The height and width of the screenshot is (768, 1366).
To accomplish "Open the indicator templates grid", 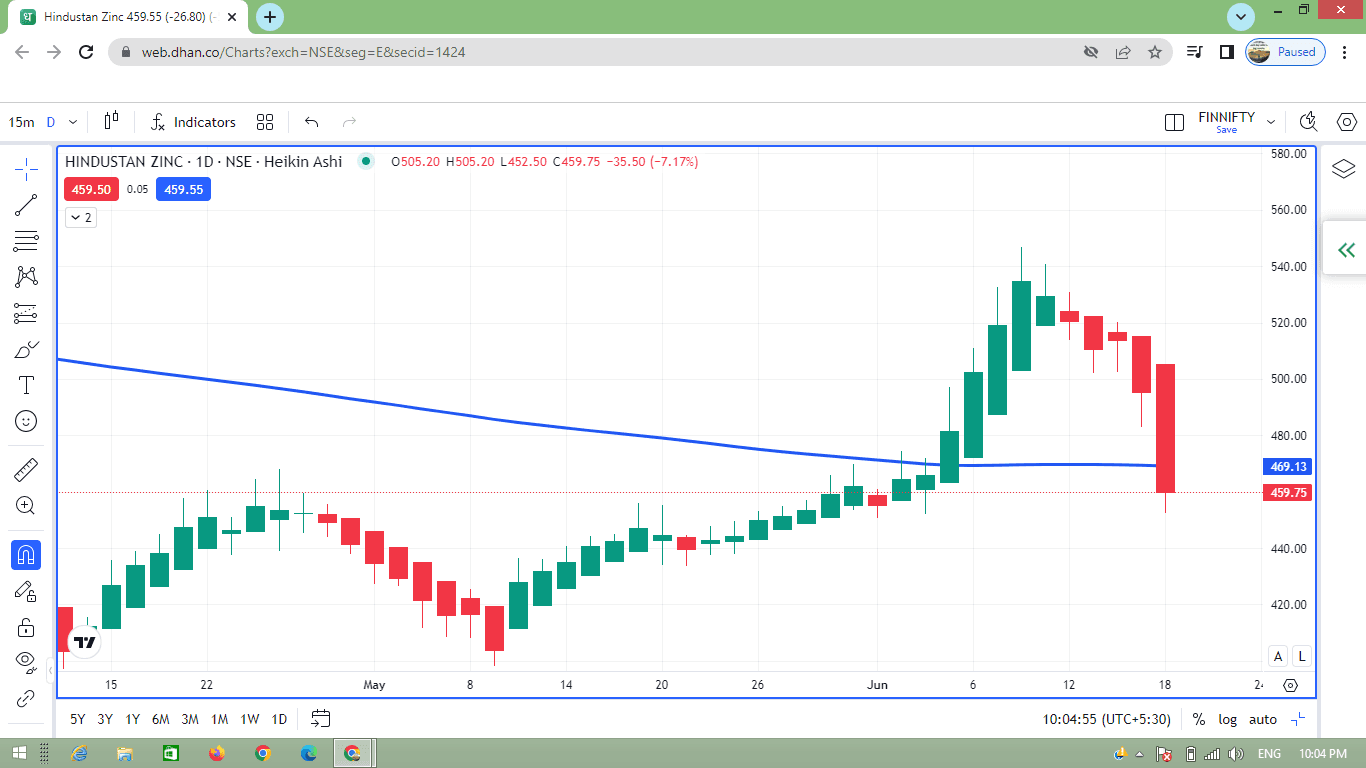I will pyautogui.click(x=265, y=122).
